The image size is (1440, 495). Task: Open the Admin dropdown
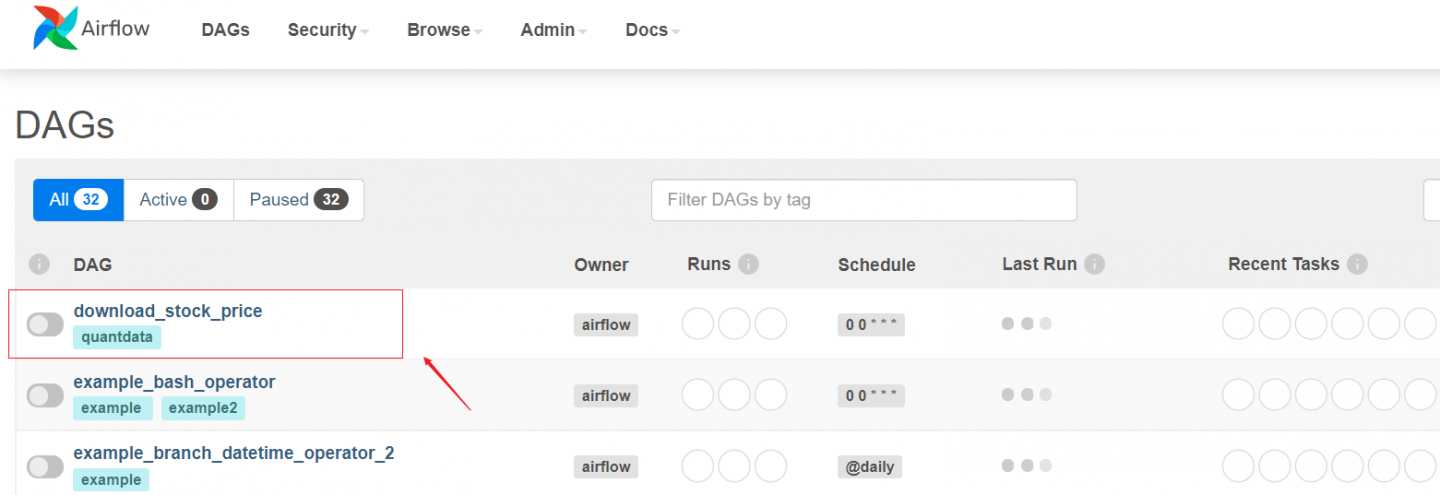pos(553,30)
